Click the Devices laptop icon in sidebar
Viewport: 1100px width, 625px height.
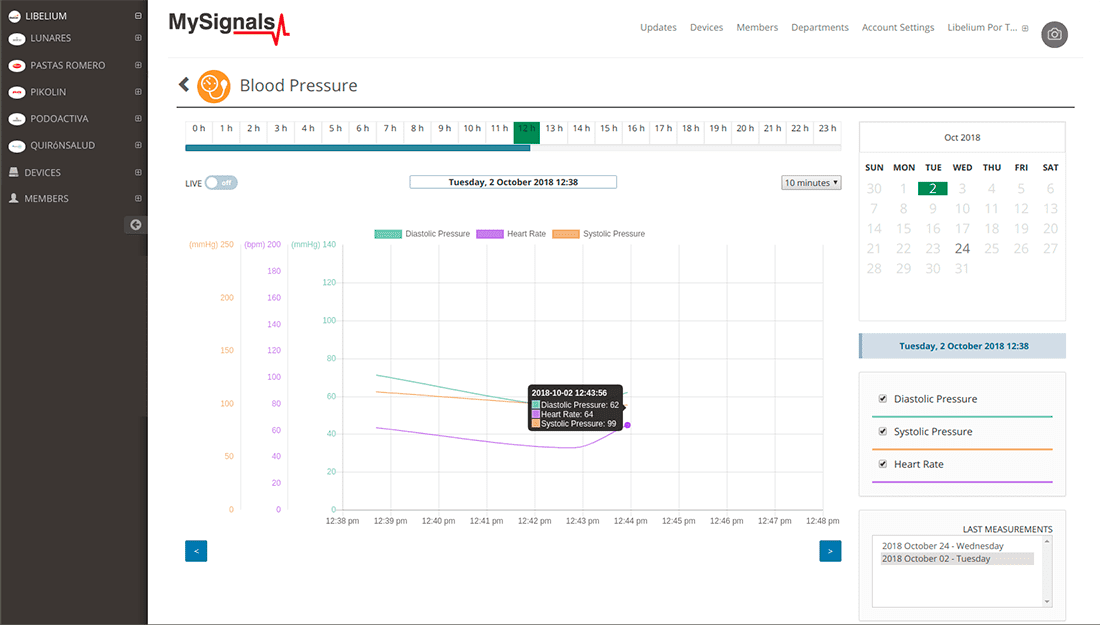[13, 172]
